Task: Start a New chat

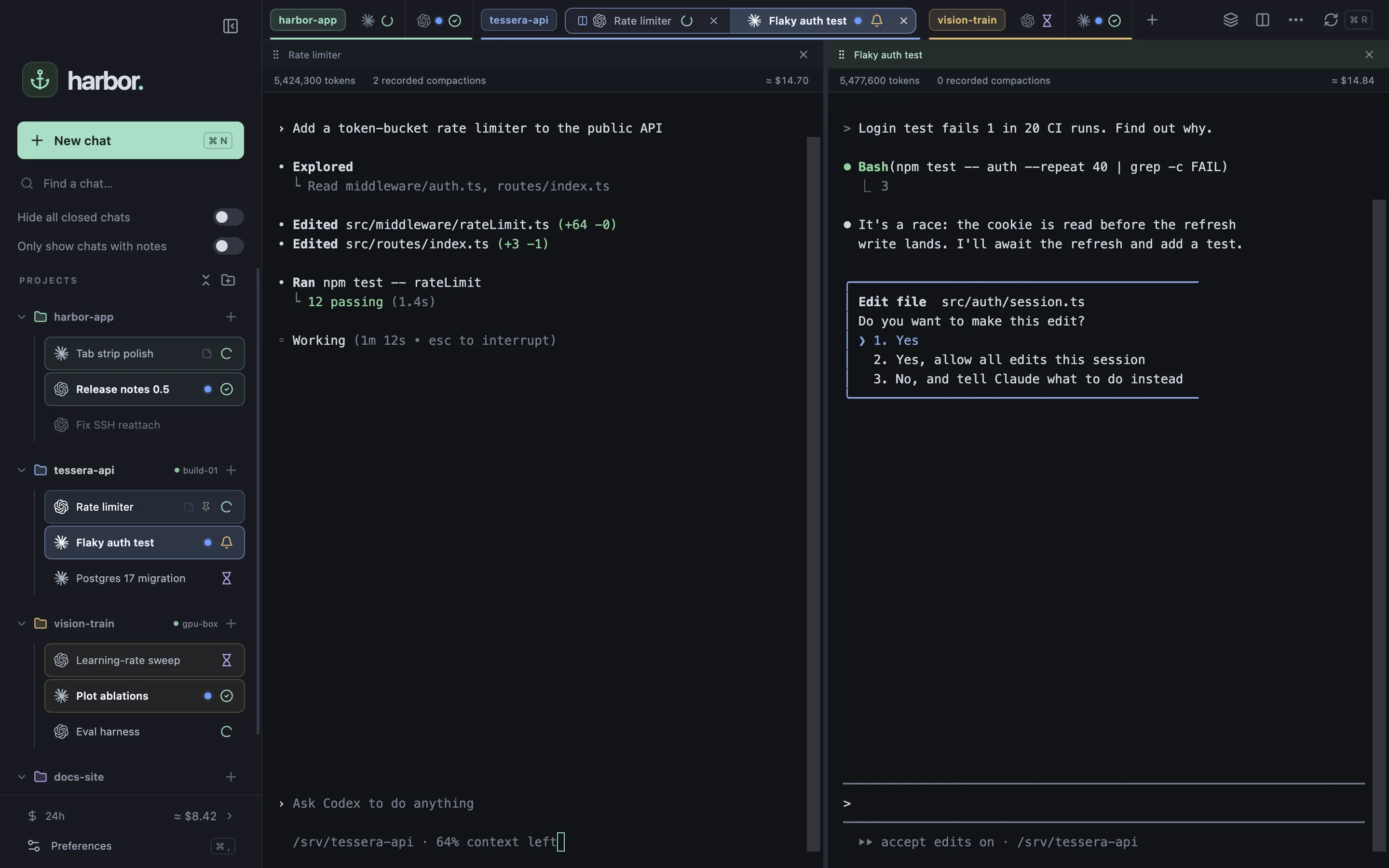Action: [x=130, y=140]
